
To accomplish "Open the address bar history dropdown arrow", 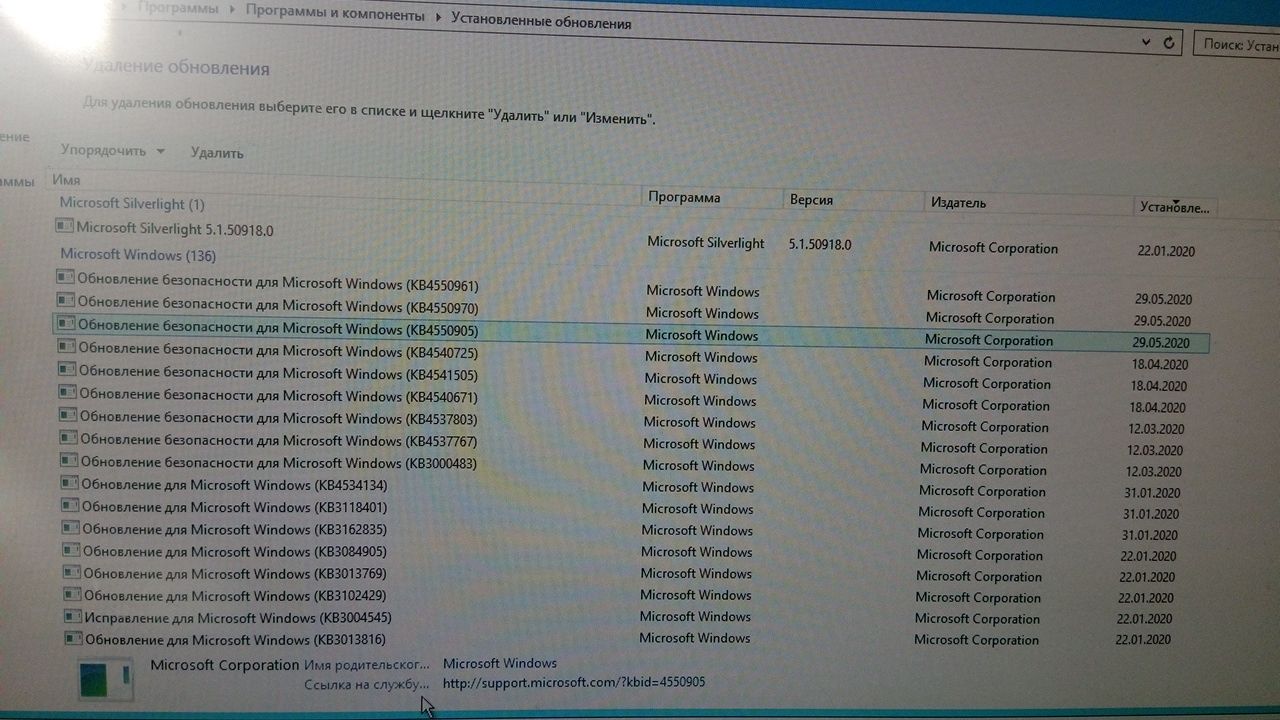I will point(1146,44).
